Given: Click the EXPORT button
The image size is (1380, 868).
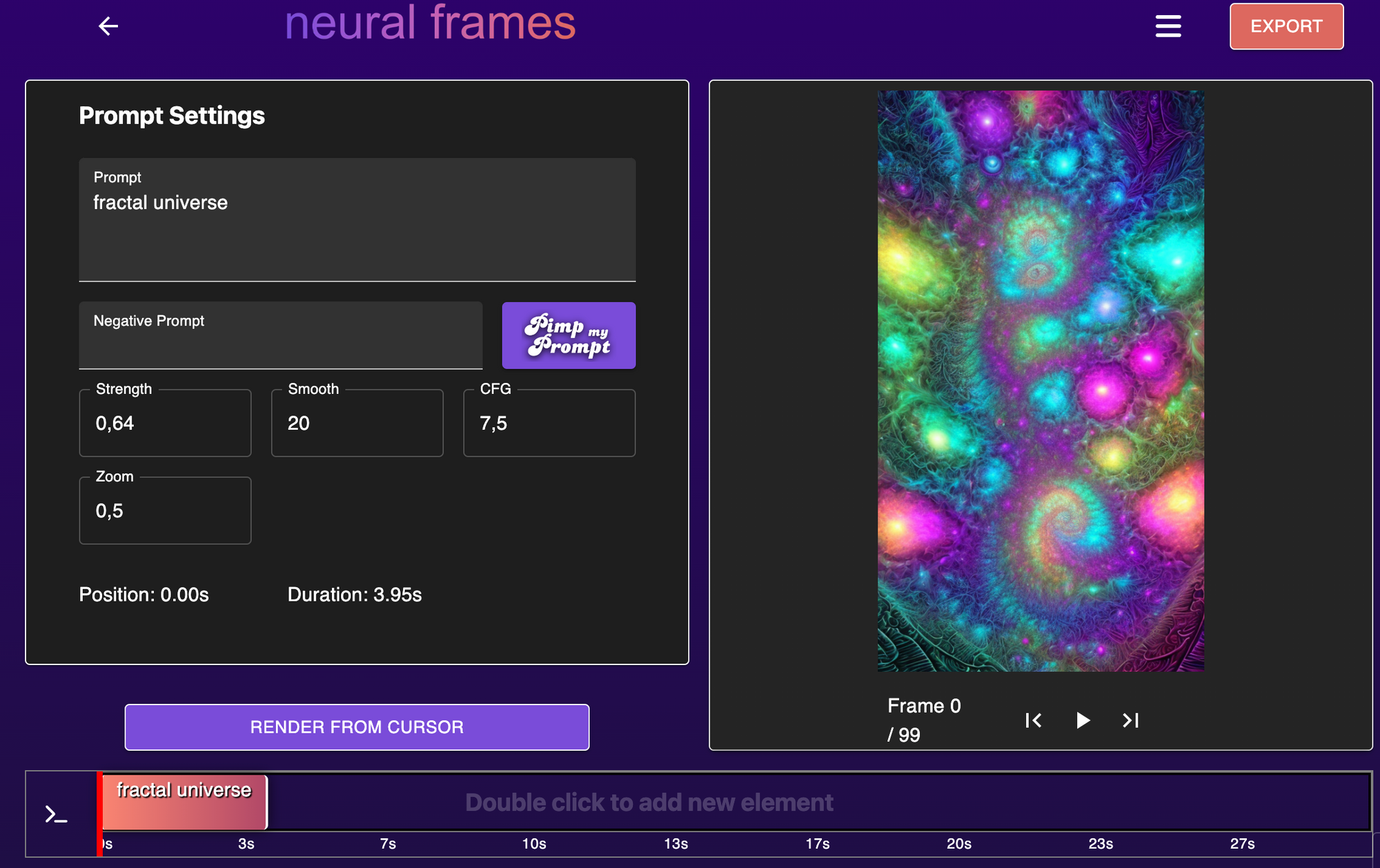Looking at the screenshot, I should [1286, 26].
